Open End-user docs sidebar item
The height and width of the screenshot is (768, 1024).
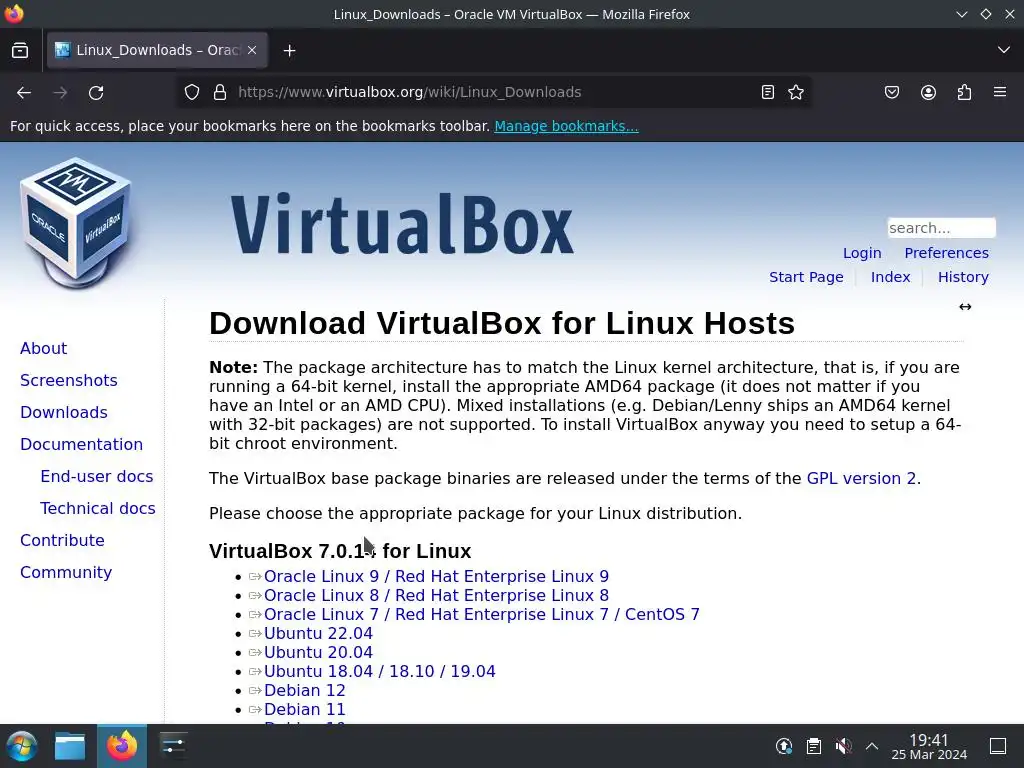(x=97, y=476)
